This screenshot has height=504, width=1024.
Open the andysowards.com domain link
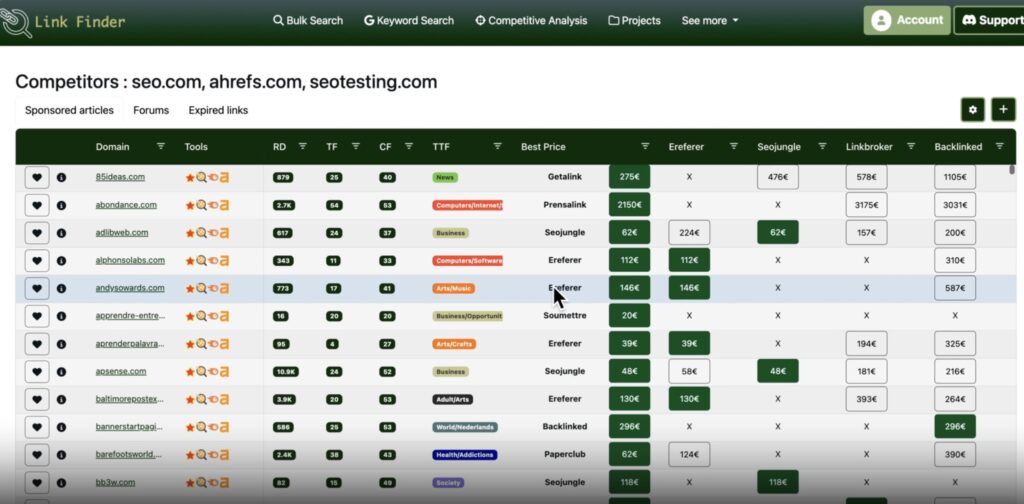coord(130,288)
